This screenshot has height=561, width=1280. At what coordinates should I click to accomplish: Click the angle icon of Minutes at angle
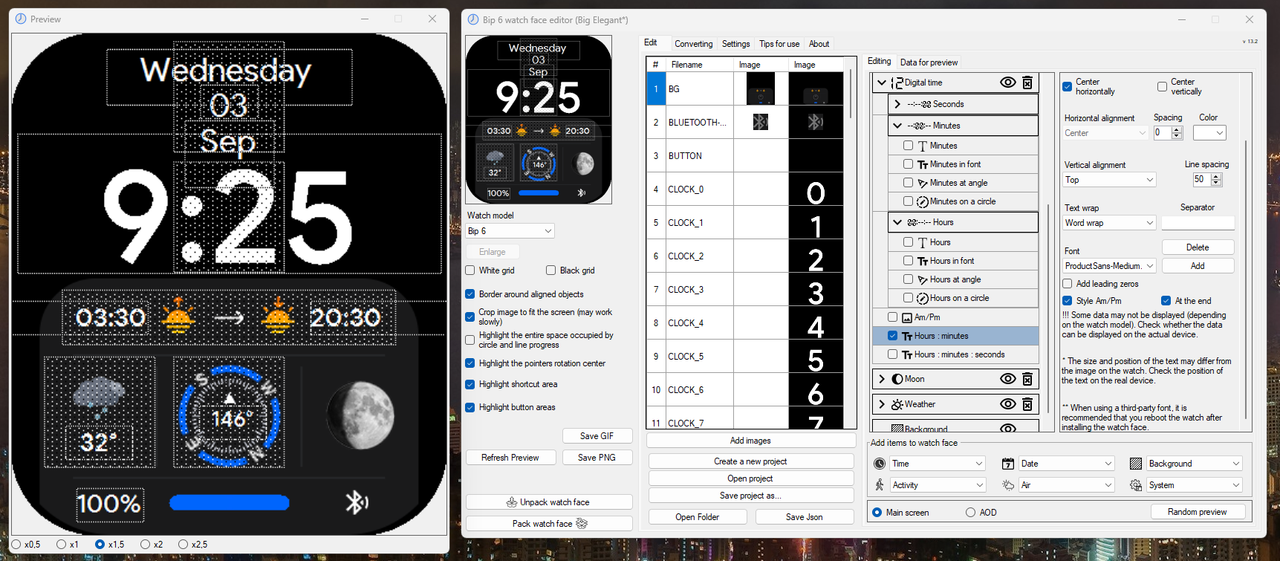click(922, 183)
